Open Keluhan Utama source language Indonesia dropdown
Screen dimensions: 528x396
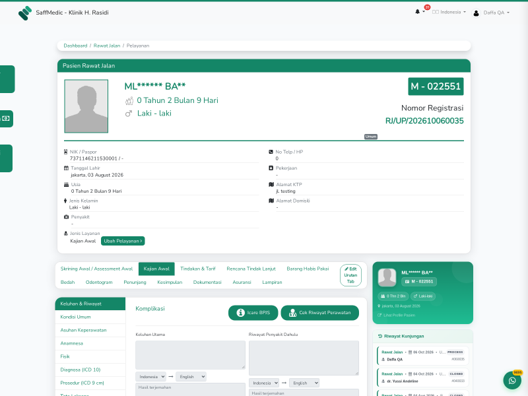151,377
